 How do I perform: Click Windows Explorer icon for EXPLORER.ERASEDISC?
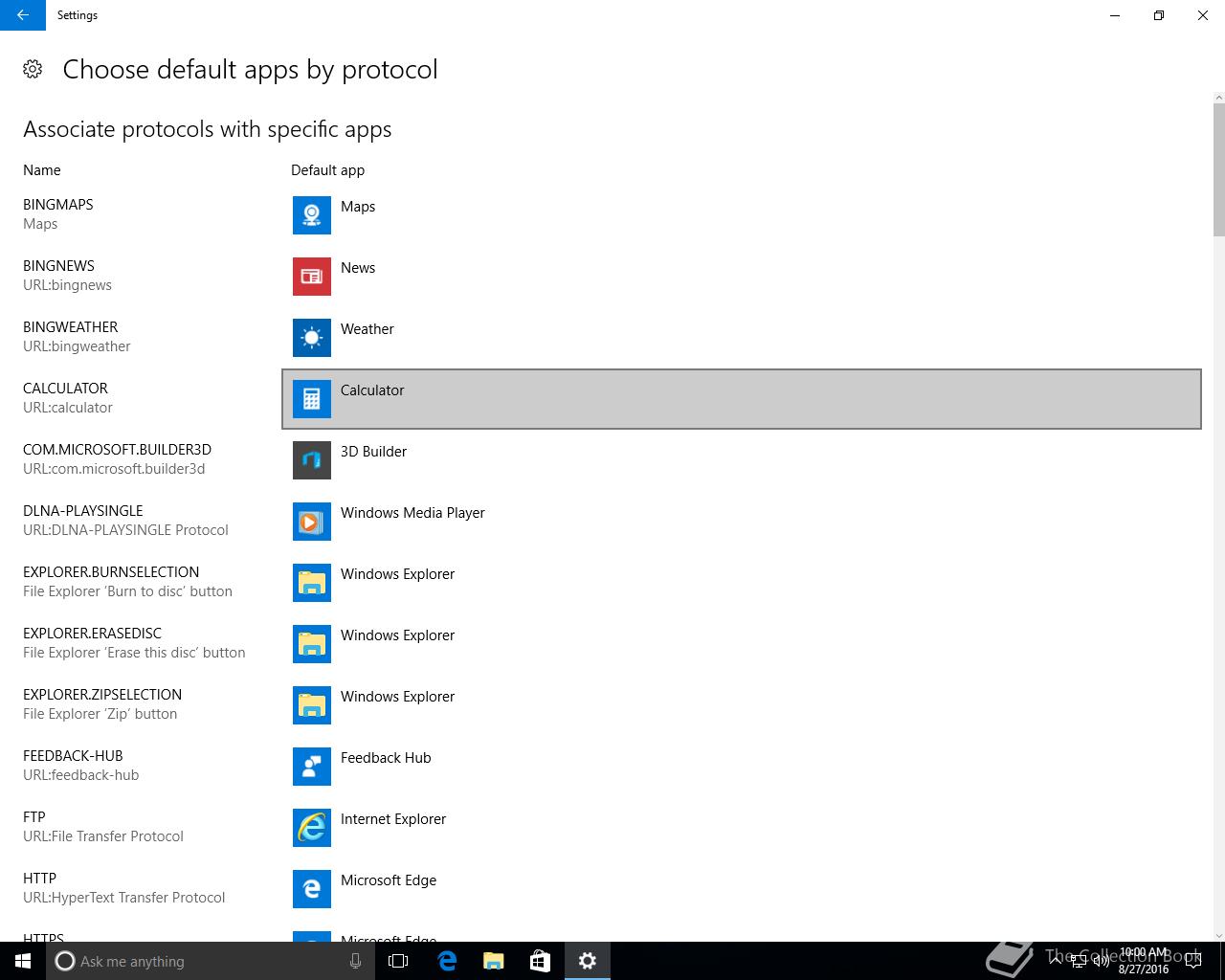[x=312, y=644]
